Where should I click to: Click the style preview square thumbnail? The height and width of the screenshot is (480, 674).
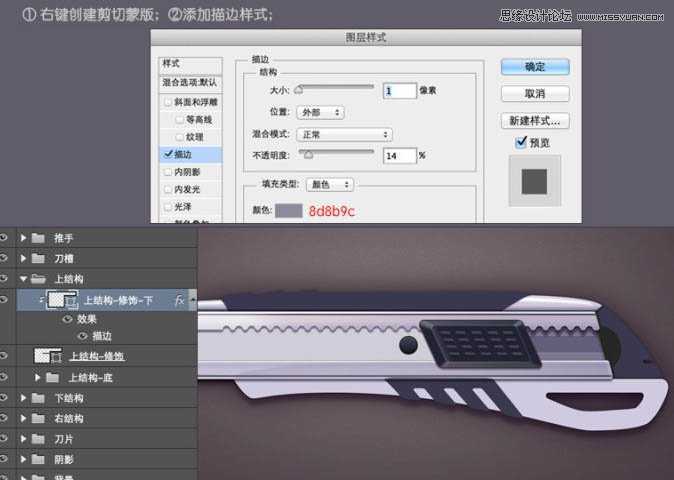pyautogui.click(x=534, y=181)
